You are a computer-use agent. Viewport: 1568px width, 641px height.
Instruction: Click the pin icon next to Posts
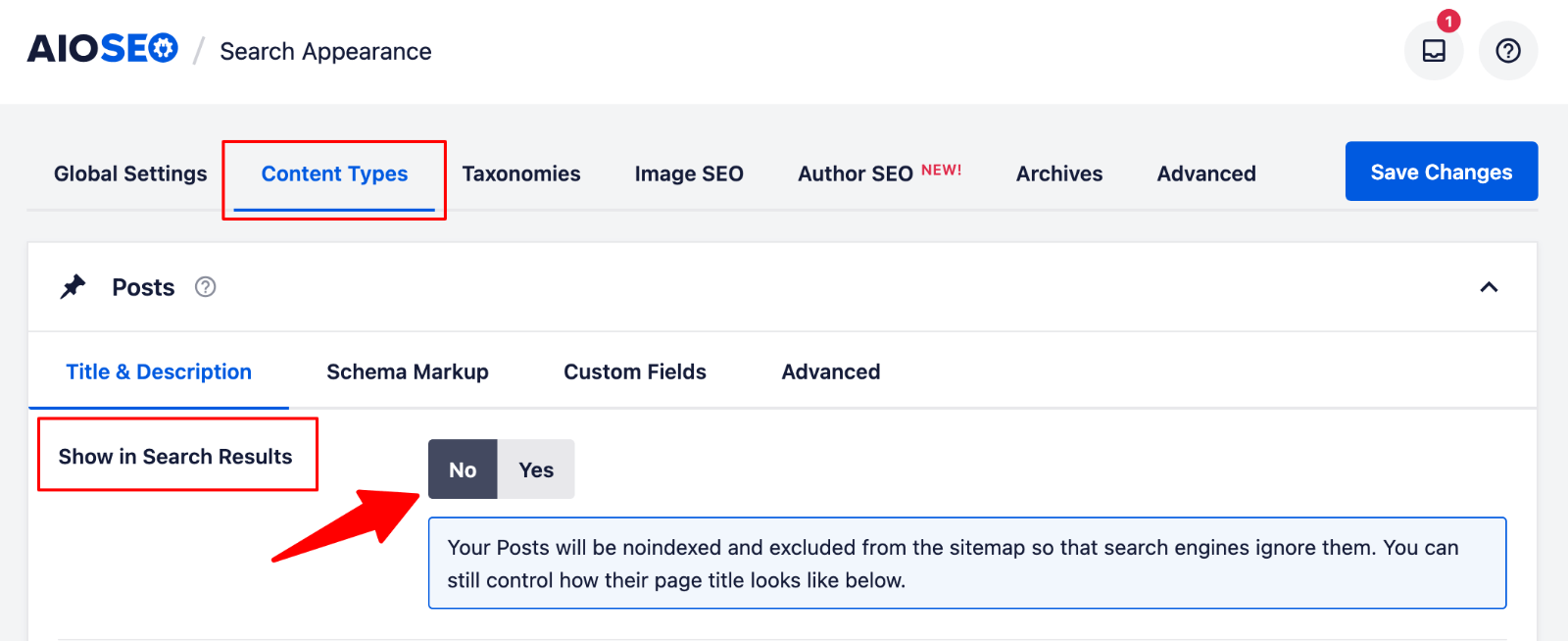tap(73, 286)
